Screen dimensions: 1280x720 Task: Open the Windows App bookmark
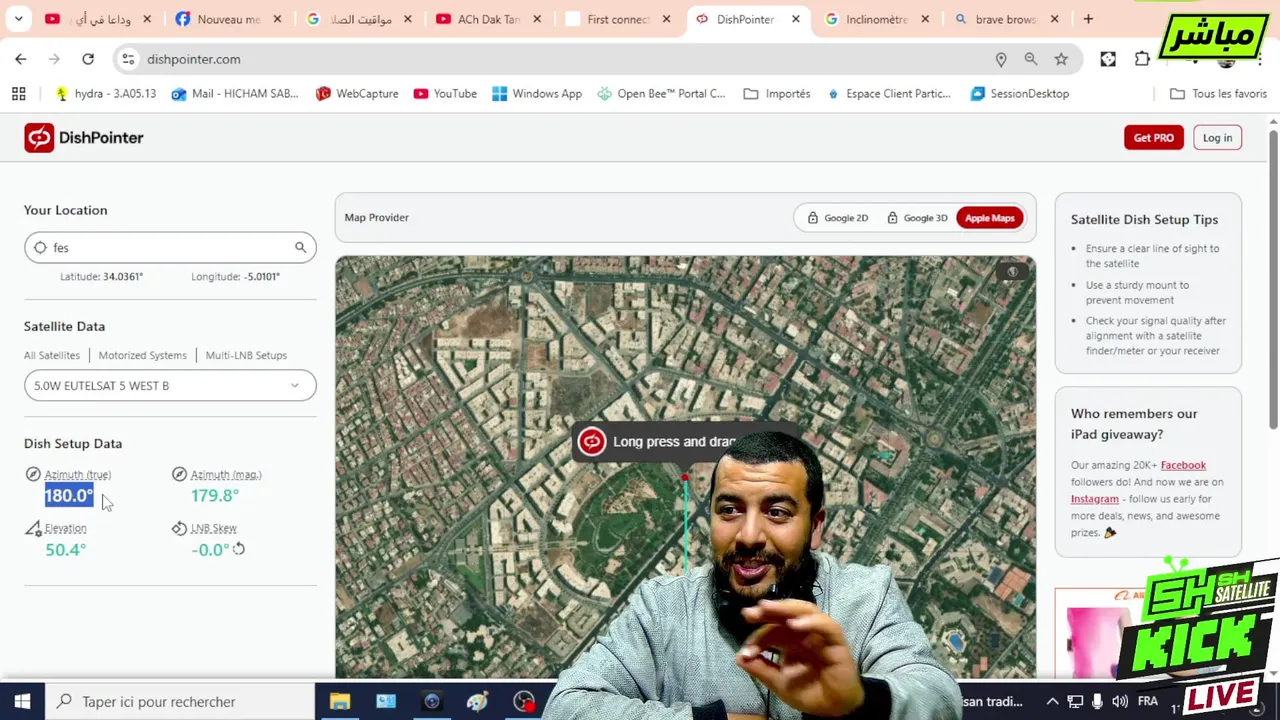pos(537,93)
